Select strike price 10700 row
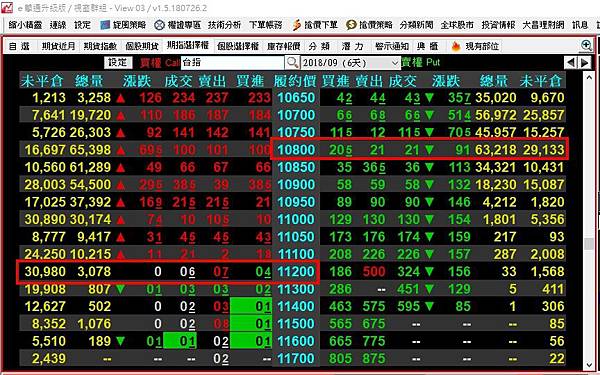This screenshot has width=600, height=375. point(292,115)
